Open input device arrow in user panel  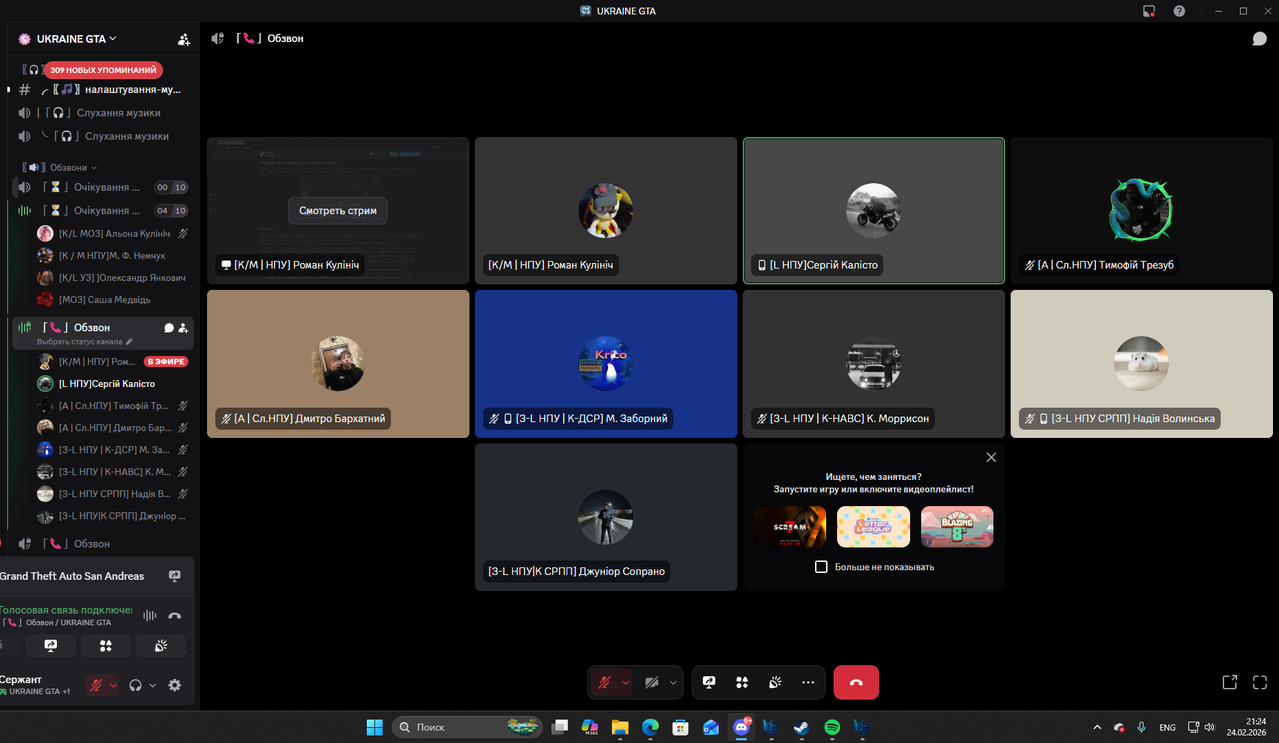pos(113,685)
